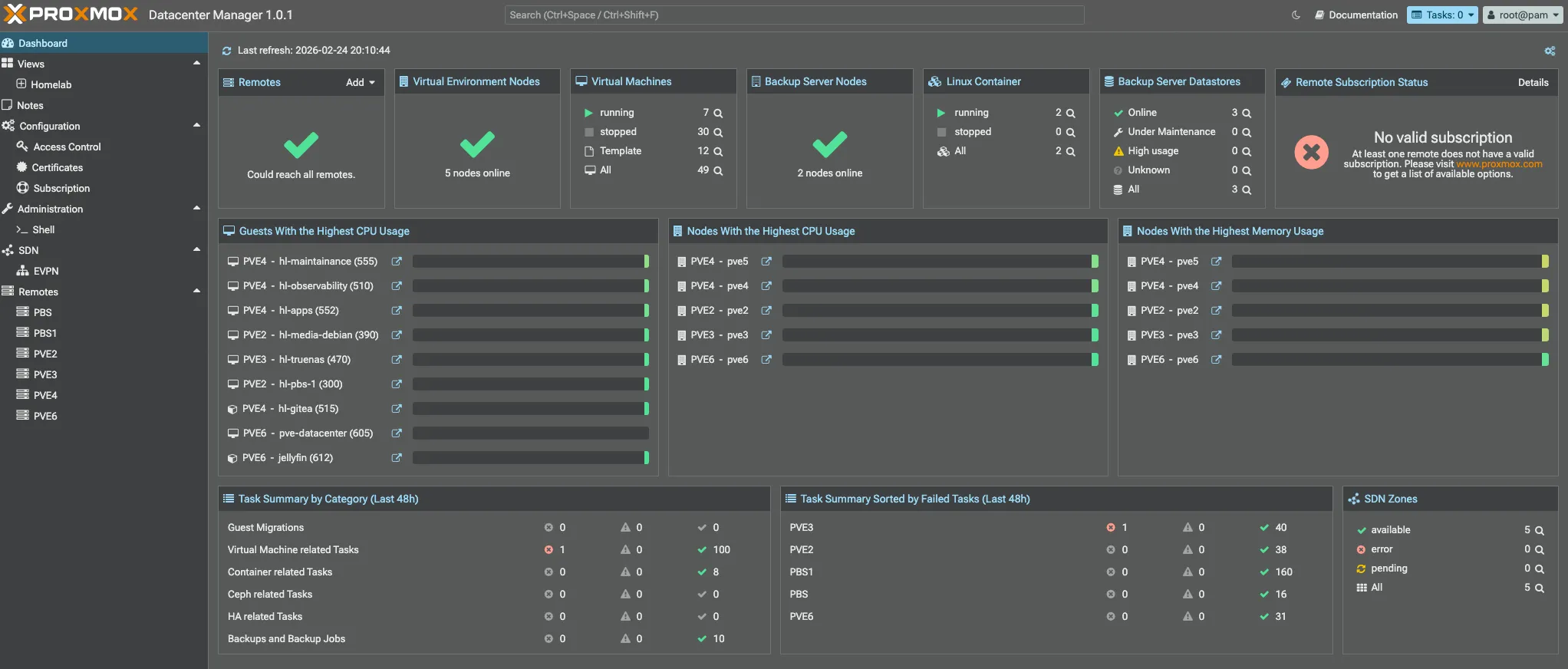The image size is (1568, 669).
Task: Click magnifier icon beside running virtual machines
Action: tap(719, 113)
